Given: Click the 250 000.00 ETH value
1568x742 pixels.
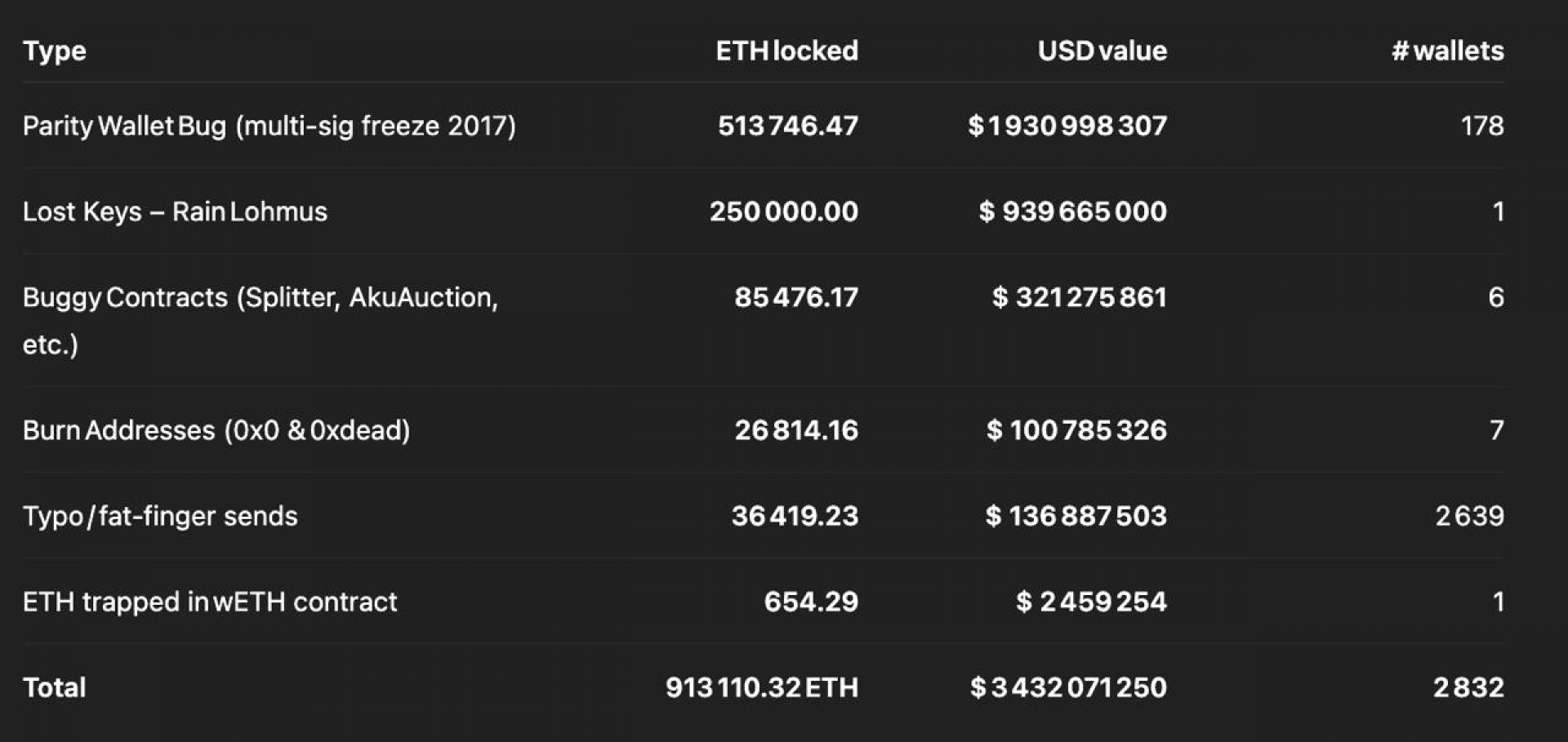Looking at the screenshot, I should [783, 211].
